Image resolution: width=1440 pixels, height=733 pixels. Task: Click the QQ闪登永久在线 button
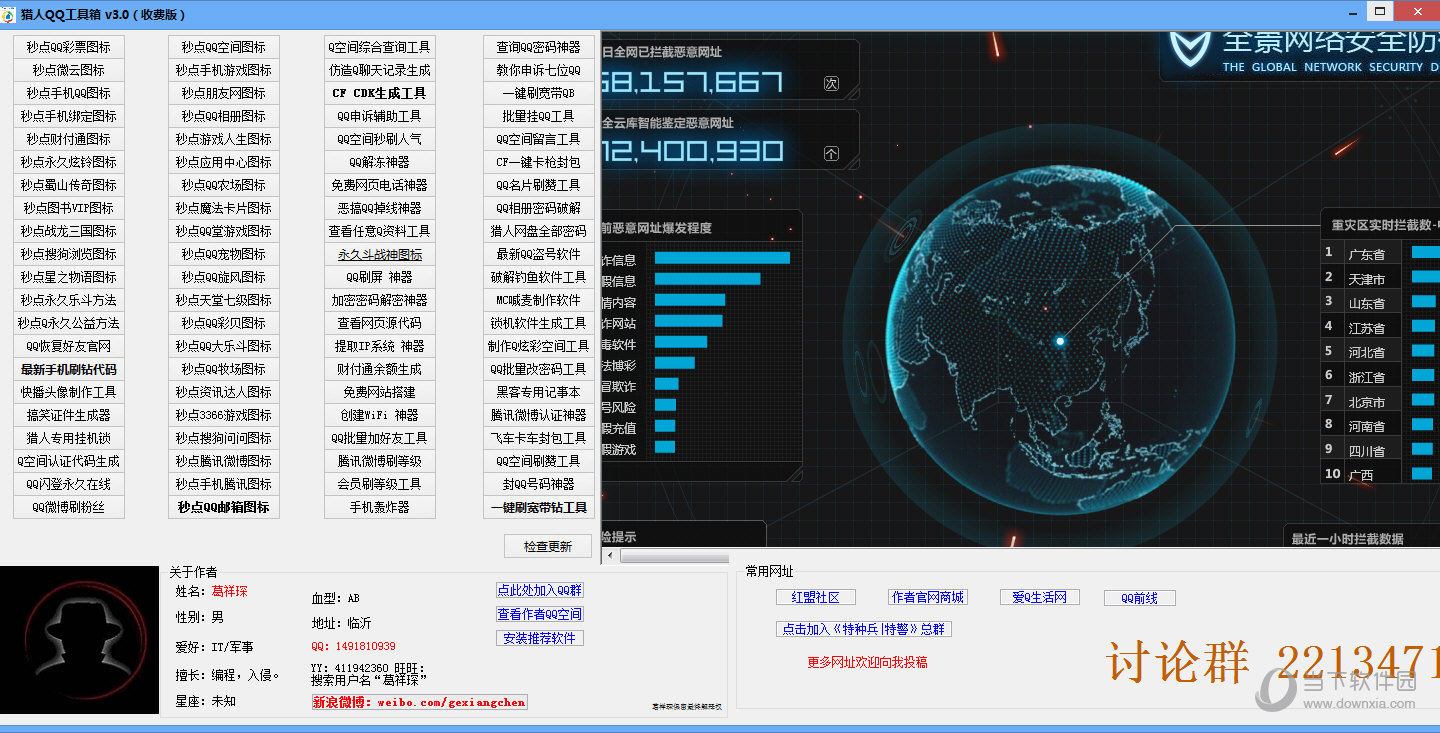click(68, 484)
